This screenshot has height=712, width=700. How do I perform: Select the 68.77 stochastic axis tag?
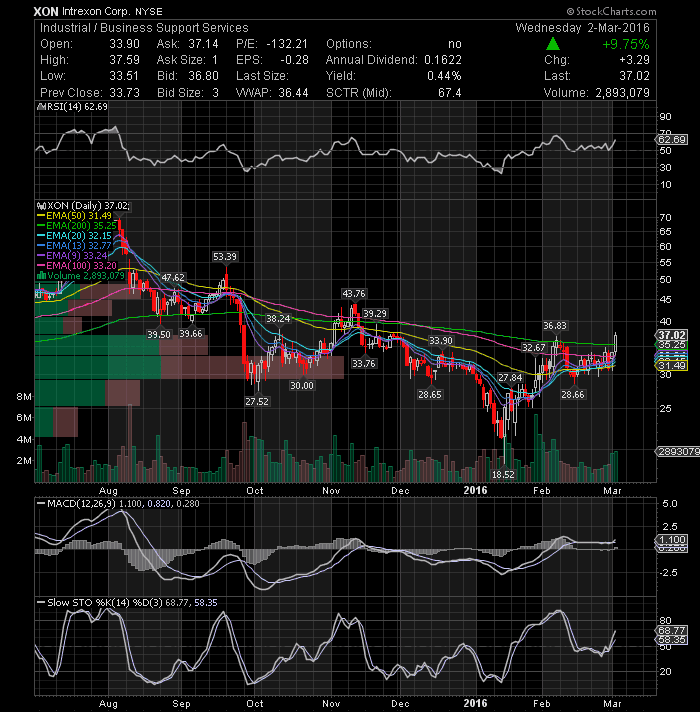(x=672, y=630)
